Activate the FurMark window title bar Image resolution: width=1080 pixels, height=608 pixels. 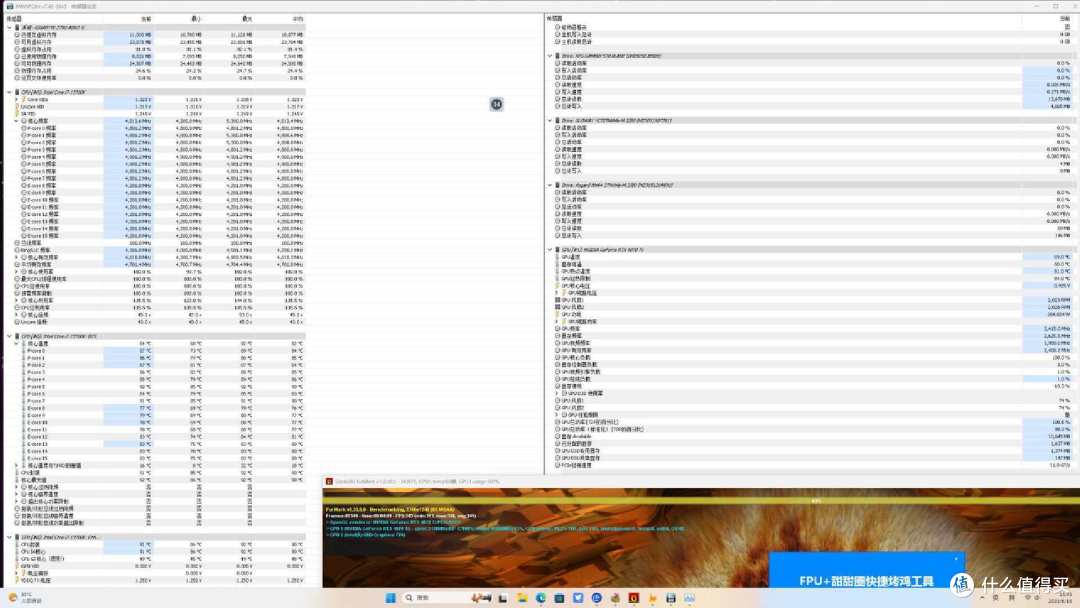click(701, 481)
